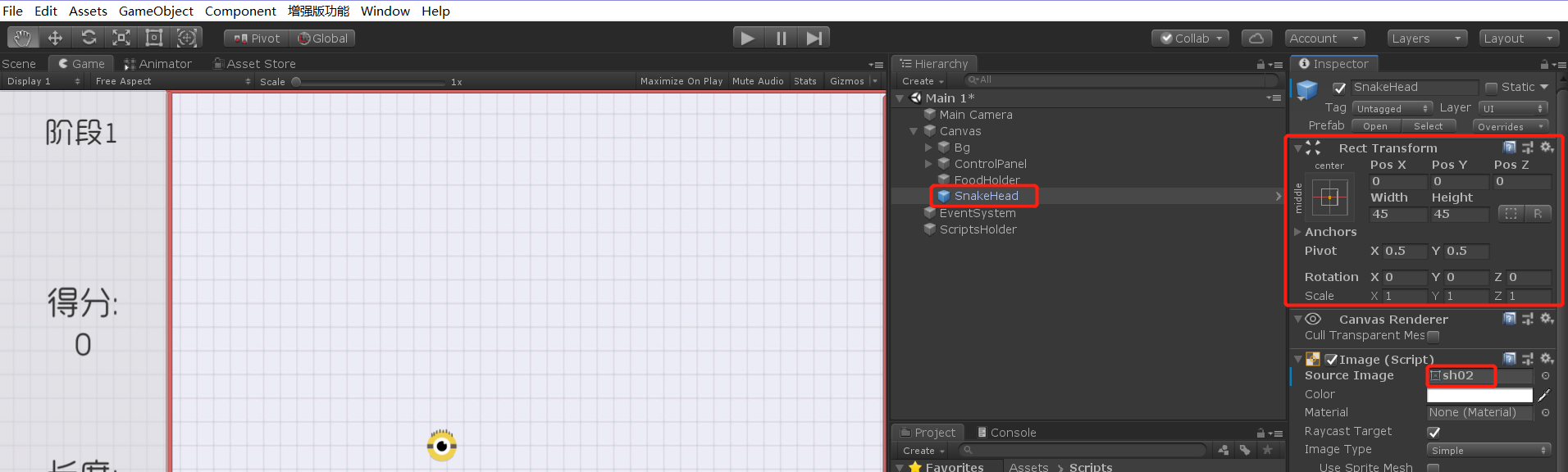Open the Main 1 scene options menu
The height and width of the screenshot is (472, 1568).
[x=1274, y=98]
